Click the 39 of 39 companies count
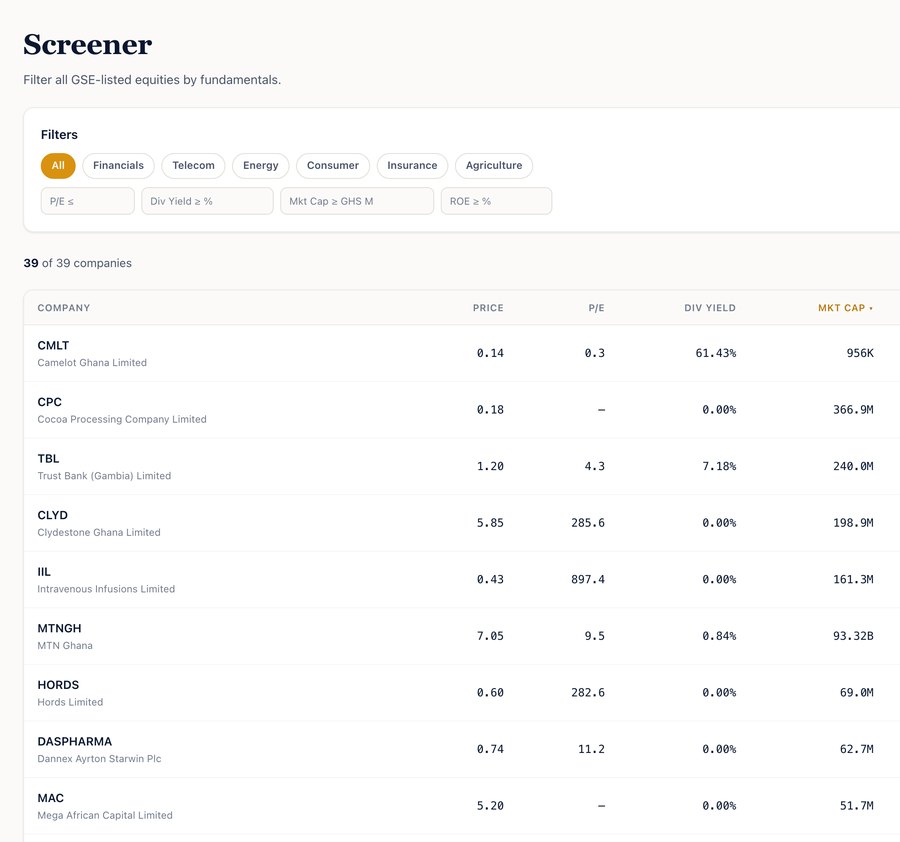Screen dimensions: 900x842 coord(77,263)
